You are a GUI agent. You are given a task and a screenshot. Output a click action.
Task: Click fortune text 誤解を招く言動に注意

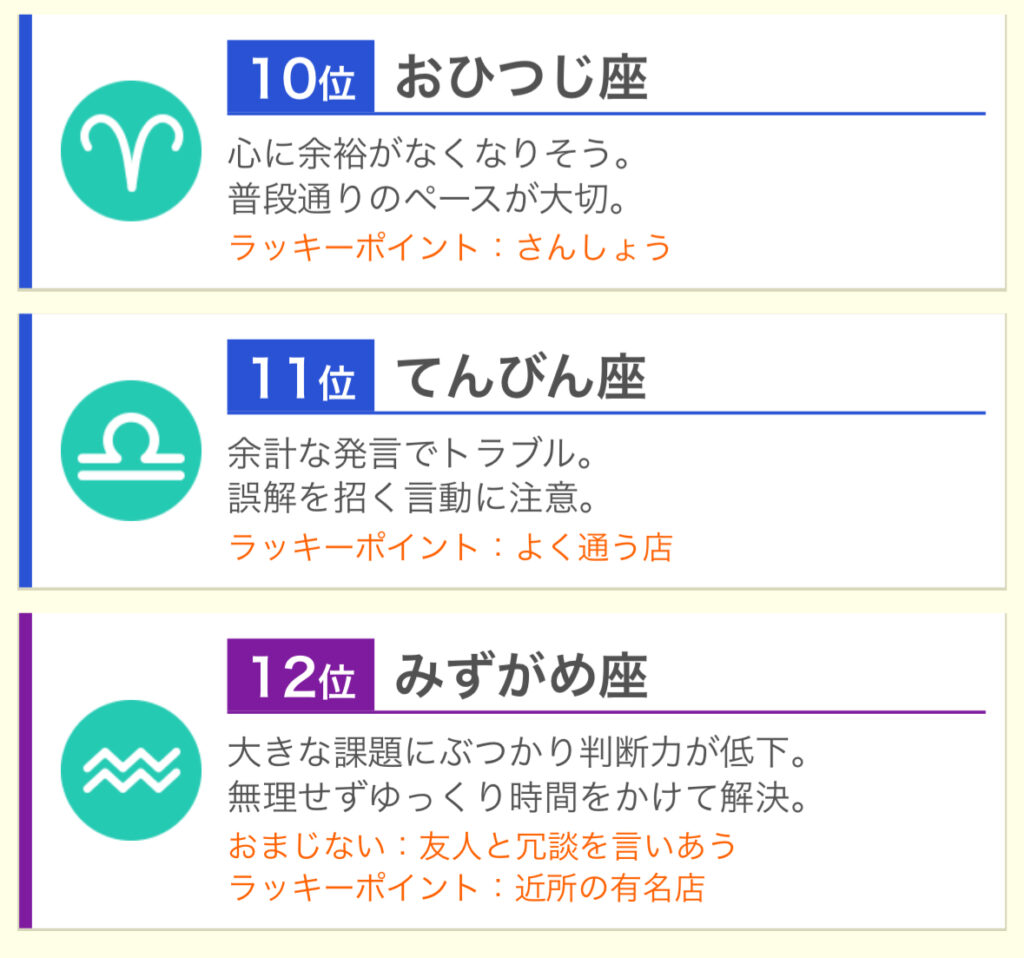(412, 498)
